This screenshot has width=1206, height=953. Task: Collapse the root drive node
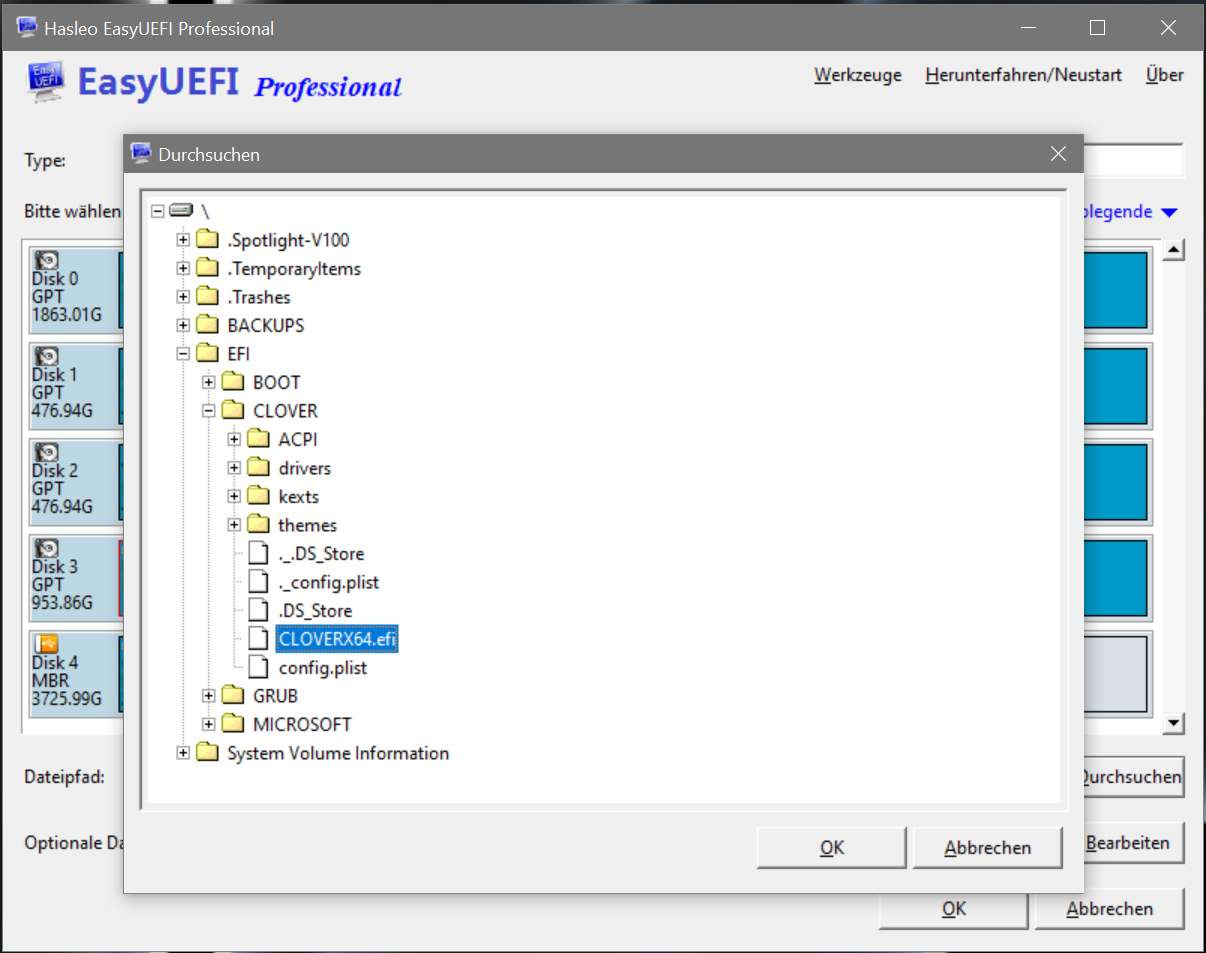click(157, 211)
